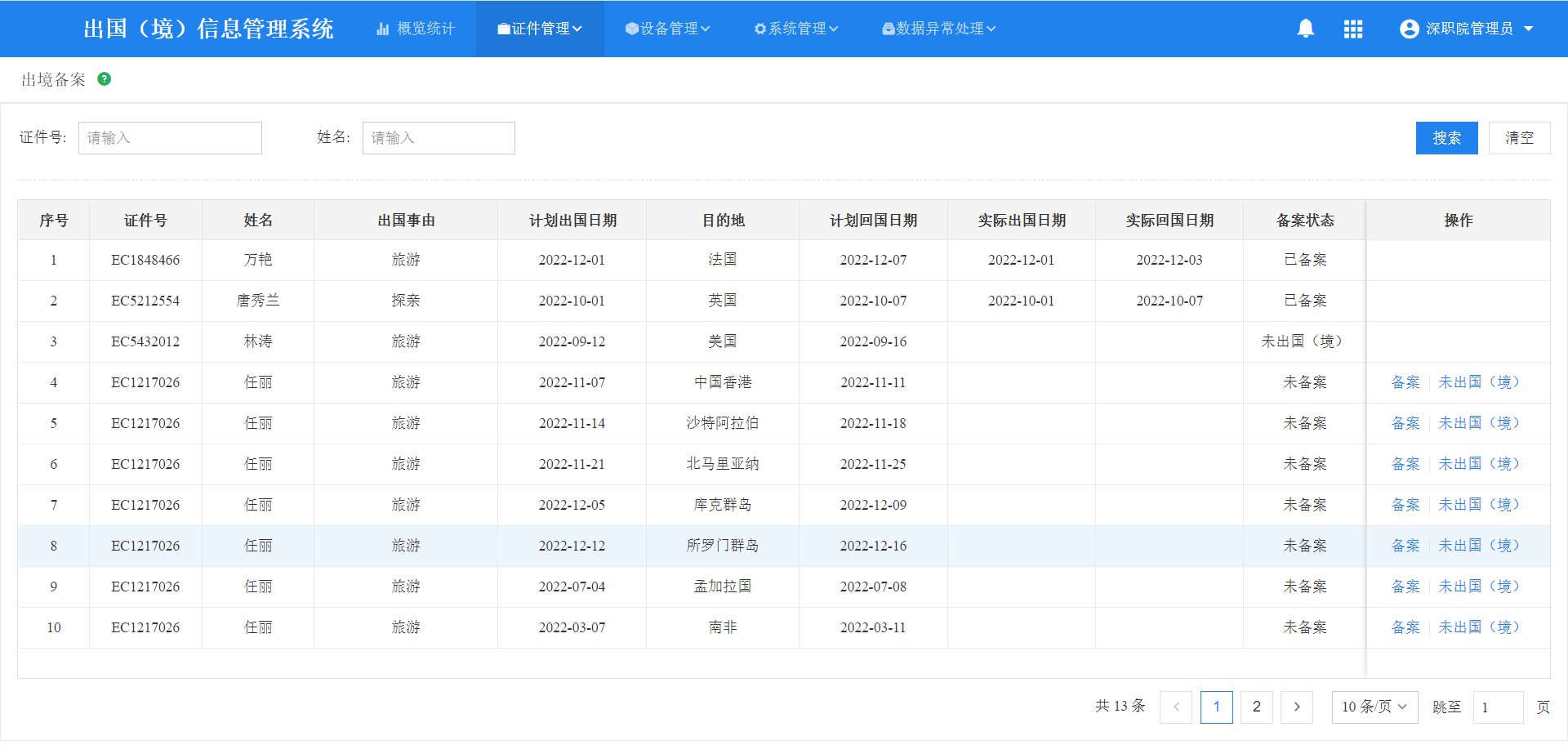Image resolution: width=1568 pixels, height=745 pixels.
Task: Click the 清空 clear button
Action: coord(1519,138)
